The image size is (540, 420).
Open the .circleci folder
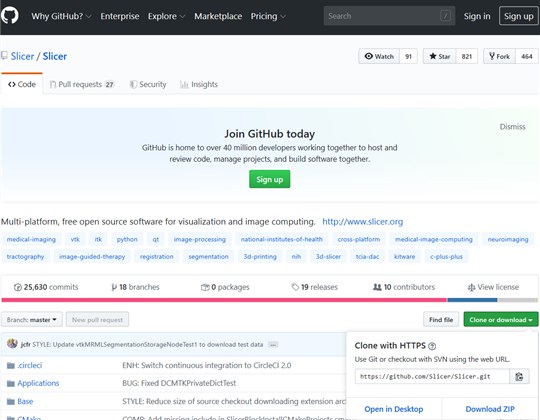[x=30, y=365]
